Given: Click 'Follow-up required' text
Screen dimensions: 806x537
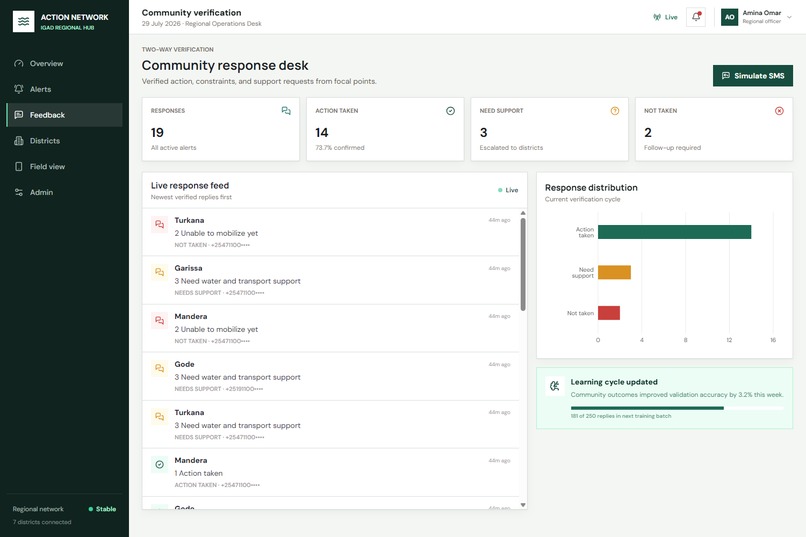Looking at the screenshot, I should pyautogui.click(x=672, y=147).
